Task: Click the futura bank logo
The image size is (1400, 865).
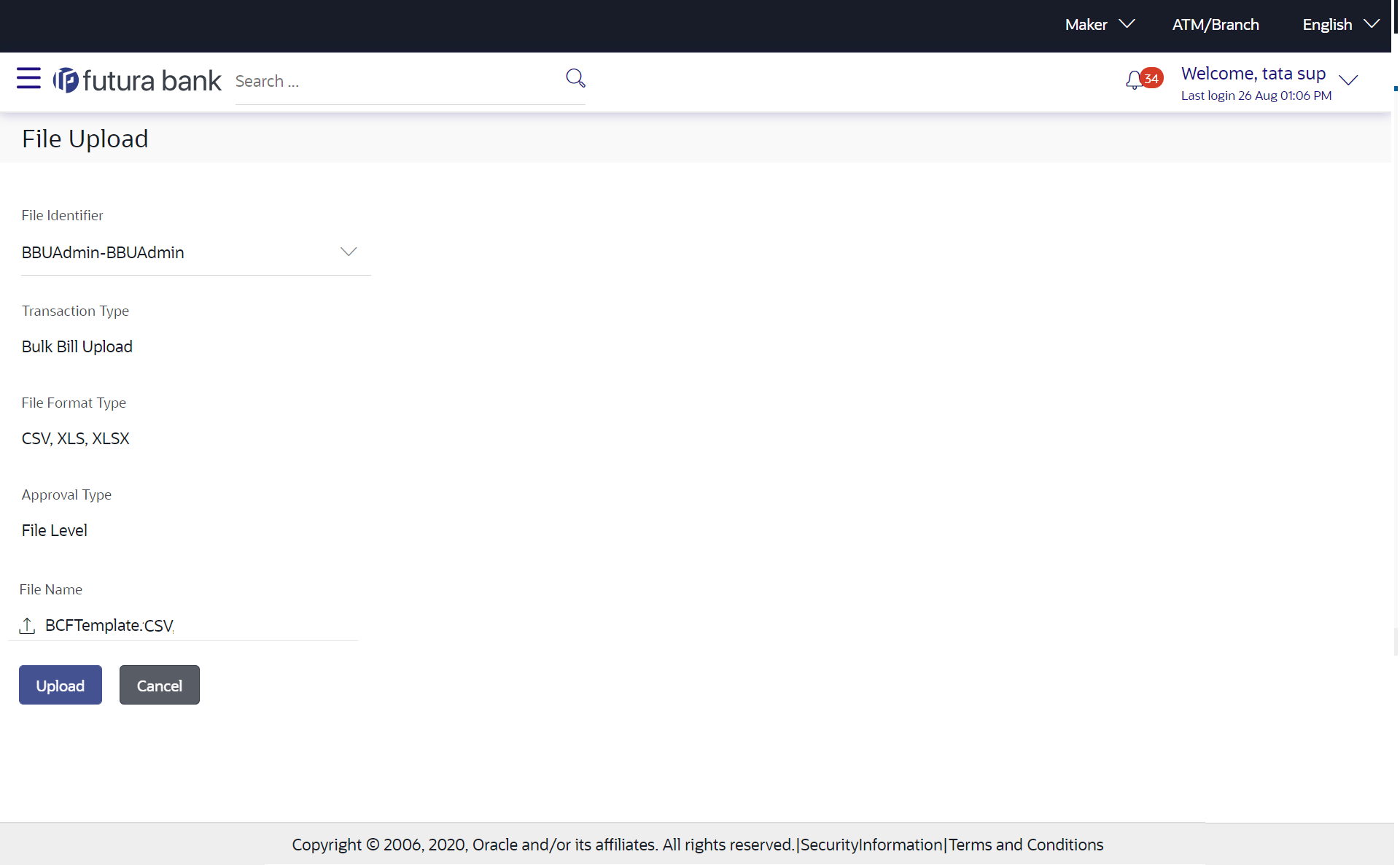Action: pyautogui.click(x=137, y=80)
